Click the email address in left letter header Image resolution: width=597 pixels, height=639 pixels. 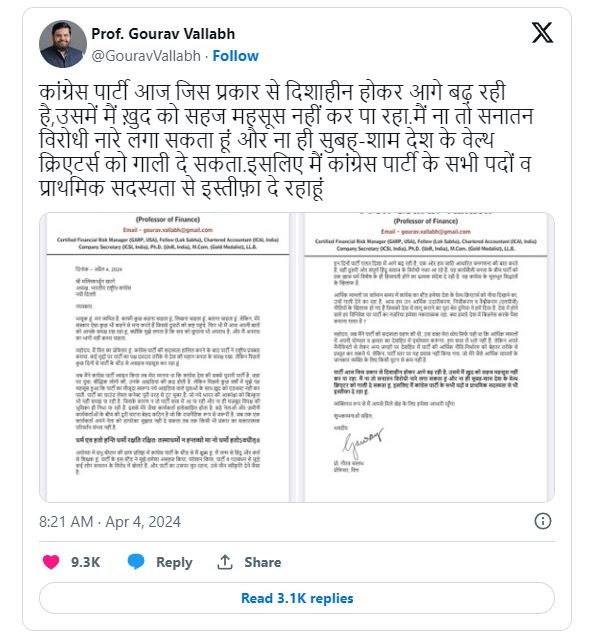(168, 230)
